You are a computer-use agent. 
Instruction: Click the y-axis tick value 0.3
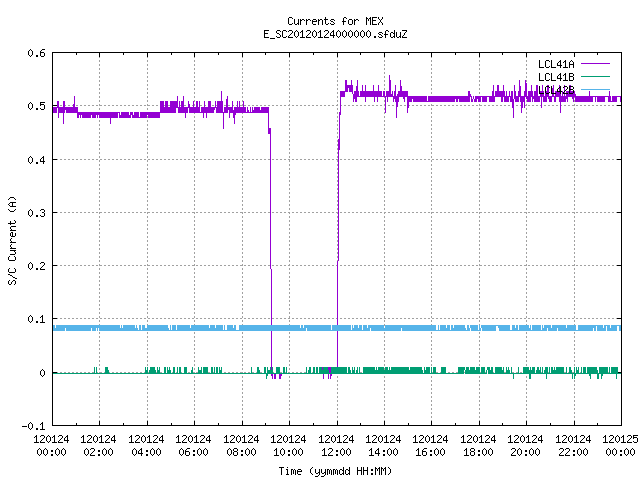pos(36,213)
